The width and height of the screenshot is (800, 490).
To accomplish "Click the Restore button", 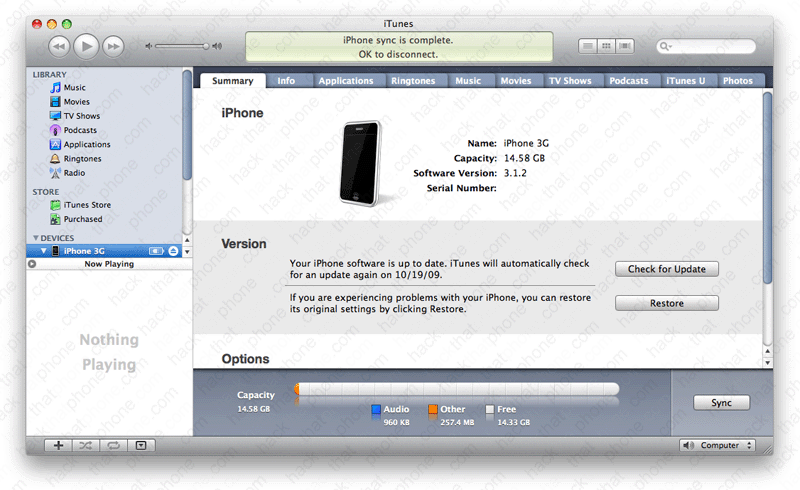I will pyautogui.click(x=667, y=303).
